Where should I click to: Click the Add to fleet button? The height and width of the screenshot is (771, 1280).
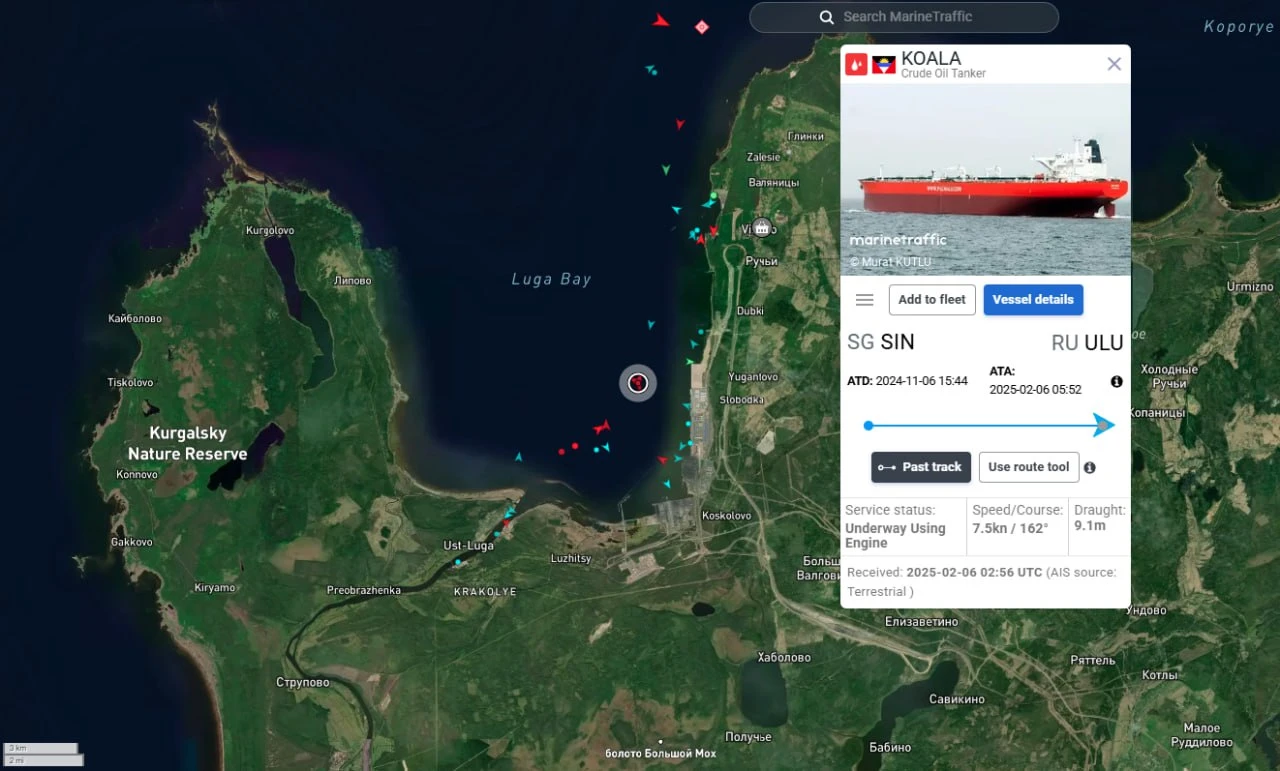(x=932, y=299)
